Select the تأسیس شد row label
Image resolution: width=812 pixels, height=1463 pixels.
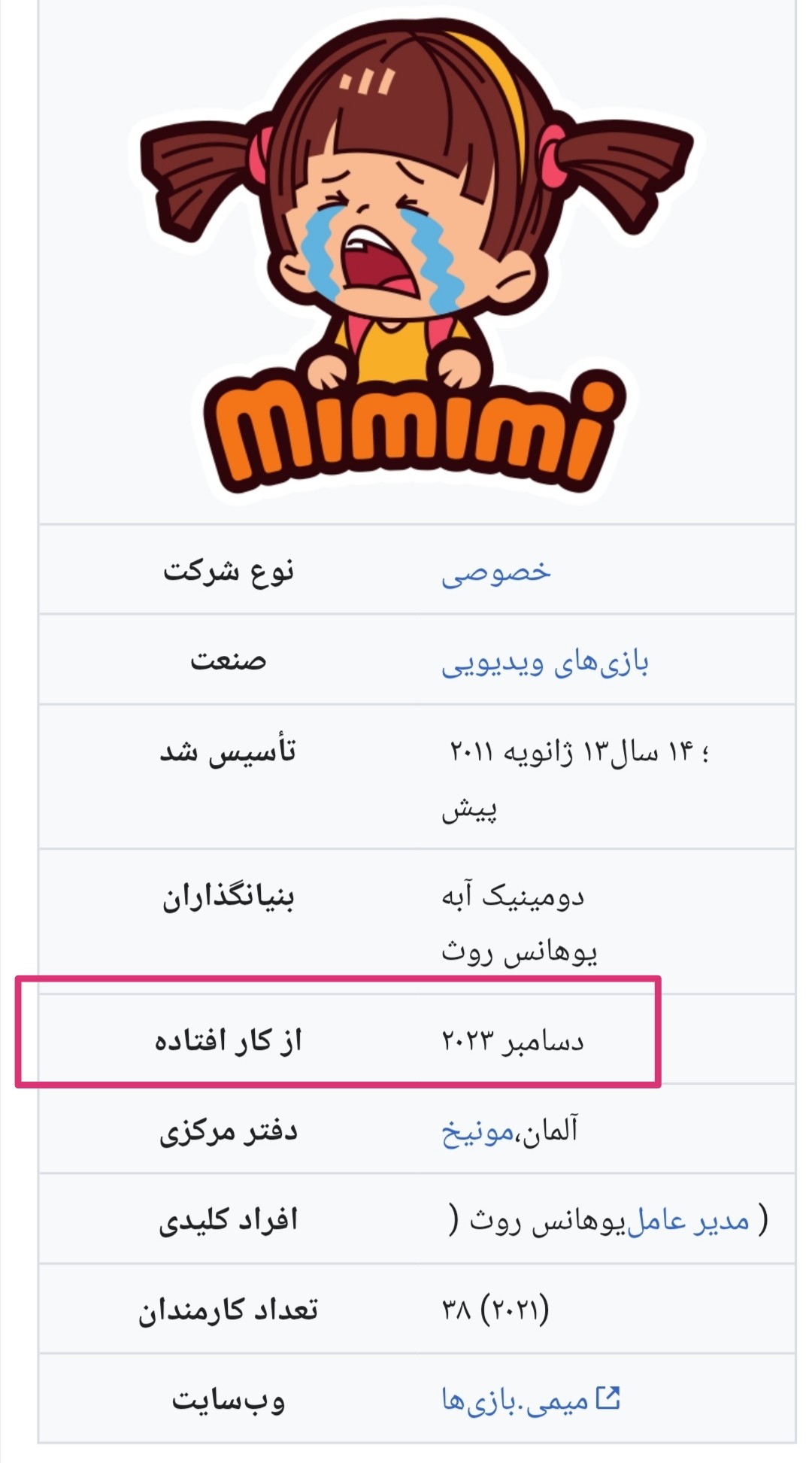229,751
